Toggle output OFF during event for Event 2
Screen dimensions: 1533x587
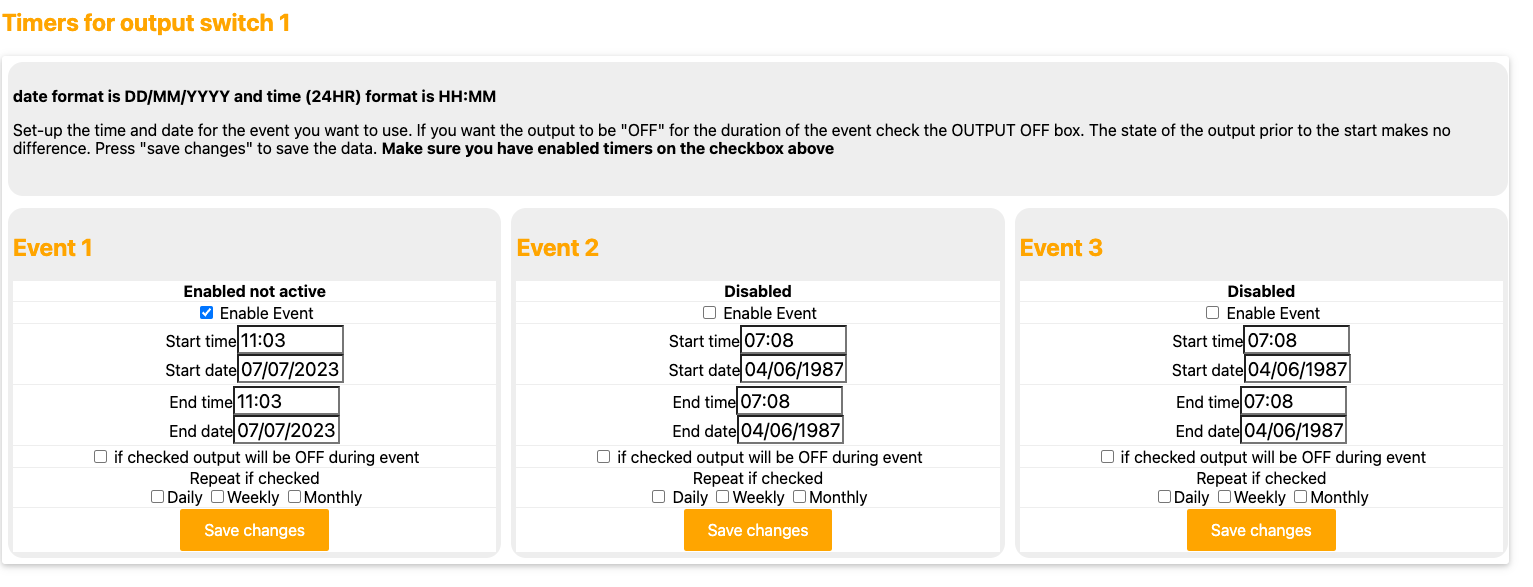point(603,457)
